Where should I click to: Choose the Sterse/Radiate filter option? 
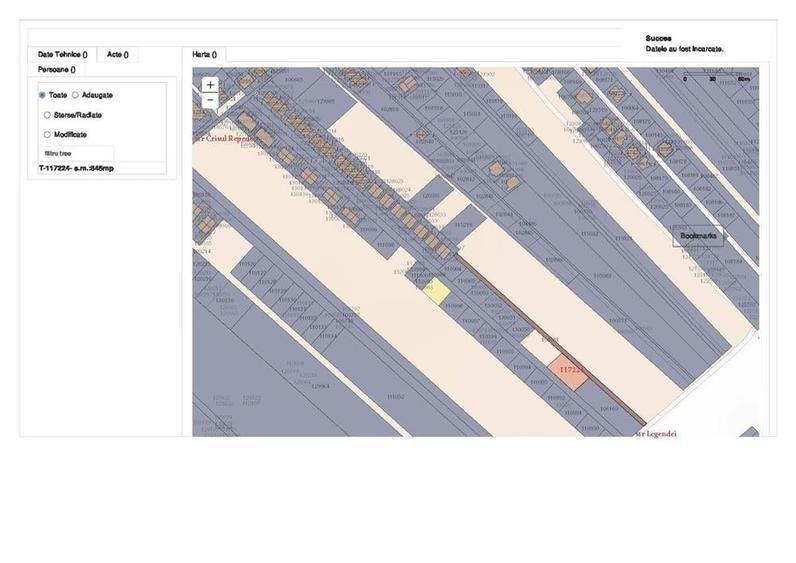47,115
